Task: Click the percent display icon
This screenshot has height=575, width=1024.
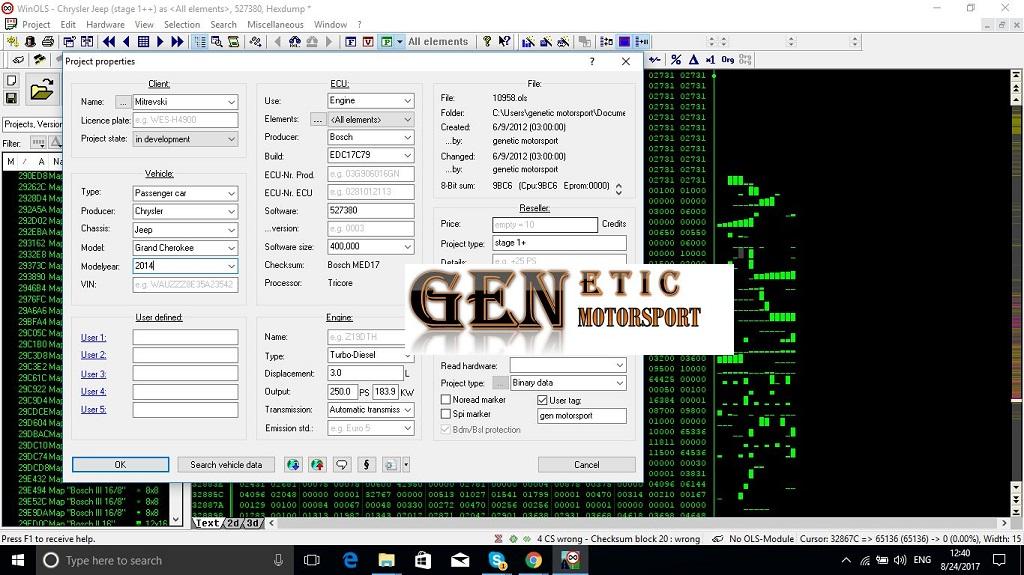Action: [676, 60]
